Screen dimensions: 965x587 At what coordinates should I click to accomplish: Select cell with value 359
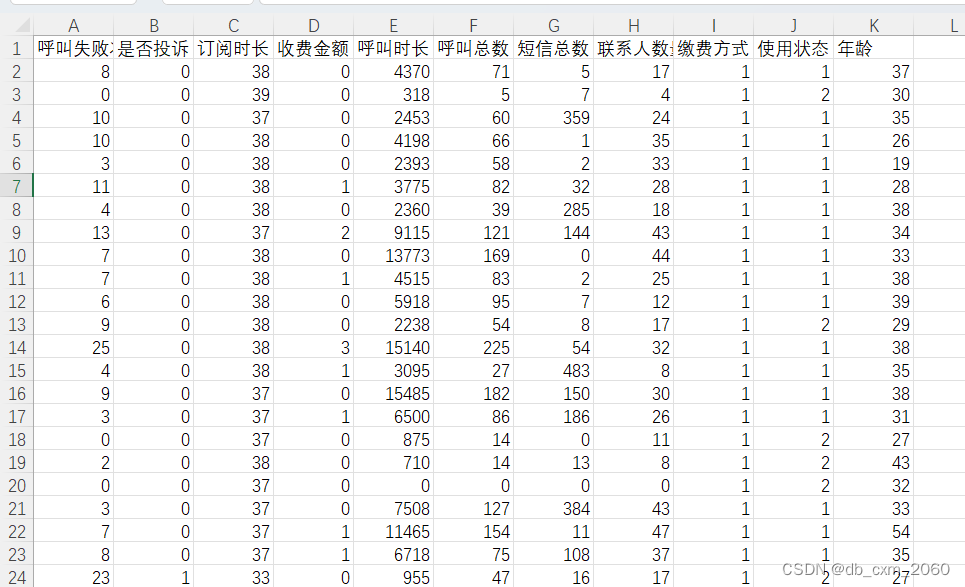click(553, 118)
